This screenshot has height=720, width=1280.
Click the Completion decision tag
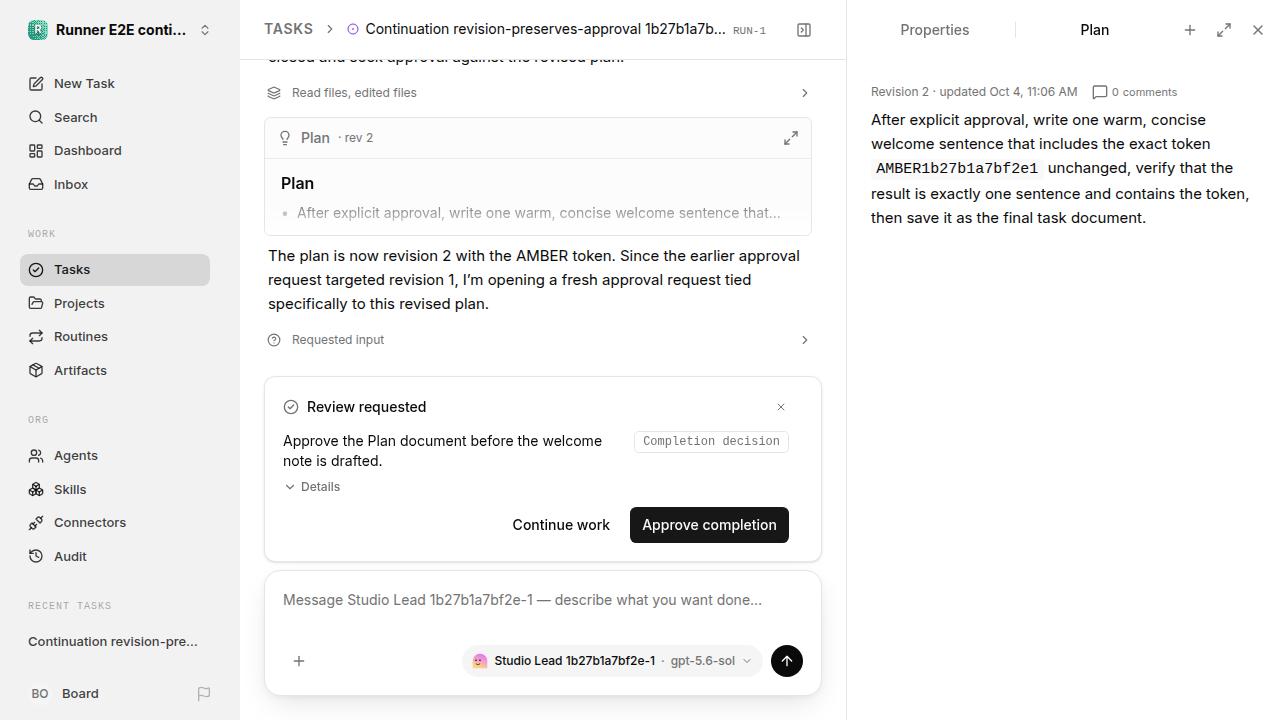[x=711, y=441]
